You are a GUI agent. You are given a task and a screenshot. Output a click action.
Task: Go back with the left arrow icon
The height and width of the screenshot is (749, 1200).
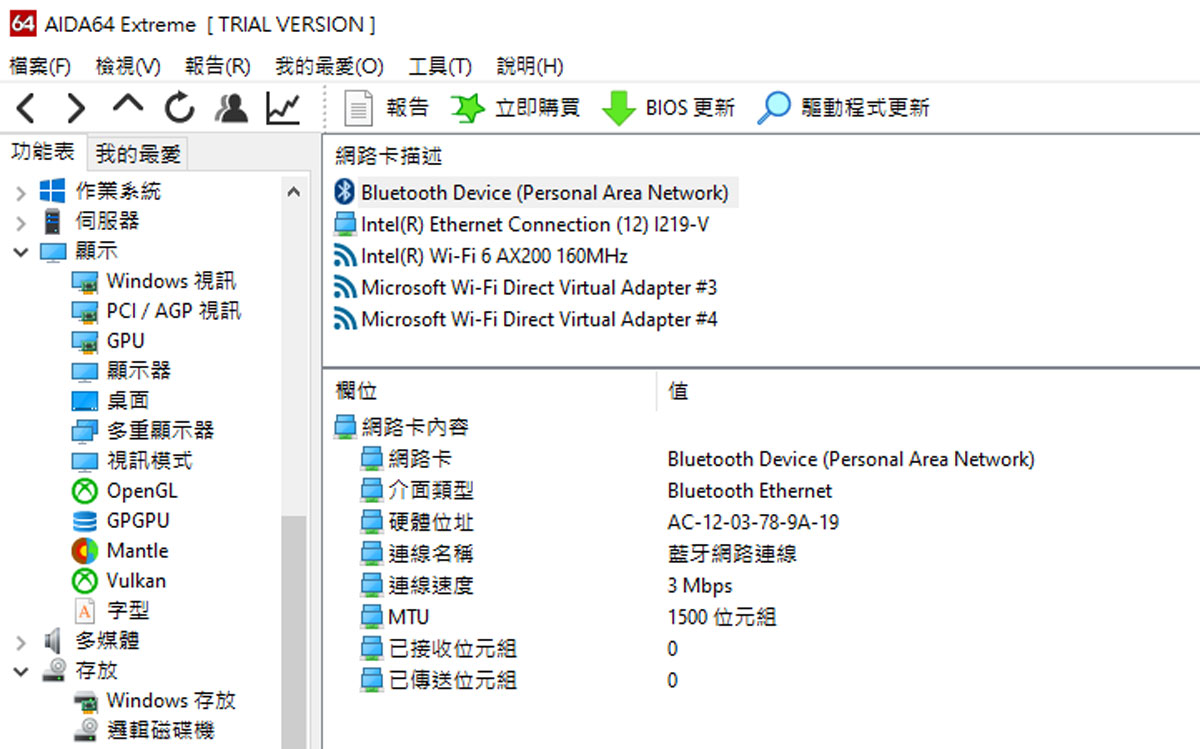click(x=25, y=107)
